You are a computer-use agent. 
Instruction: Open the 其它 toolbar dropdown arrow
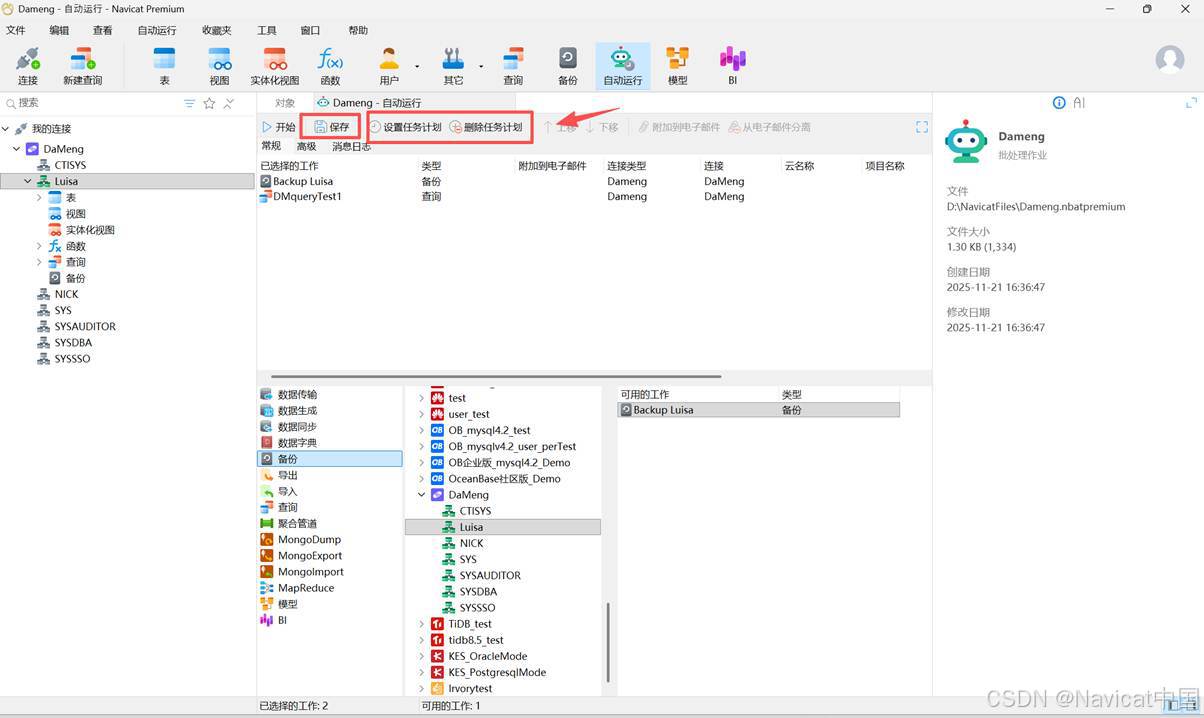coord(481,67)
